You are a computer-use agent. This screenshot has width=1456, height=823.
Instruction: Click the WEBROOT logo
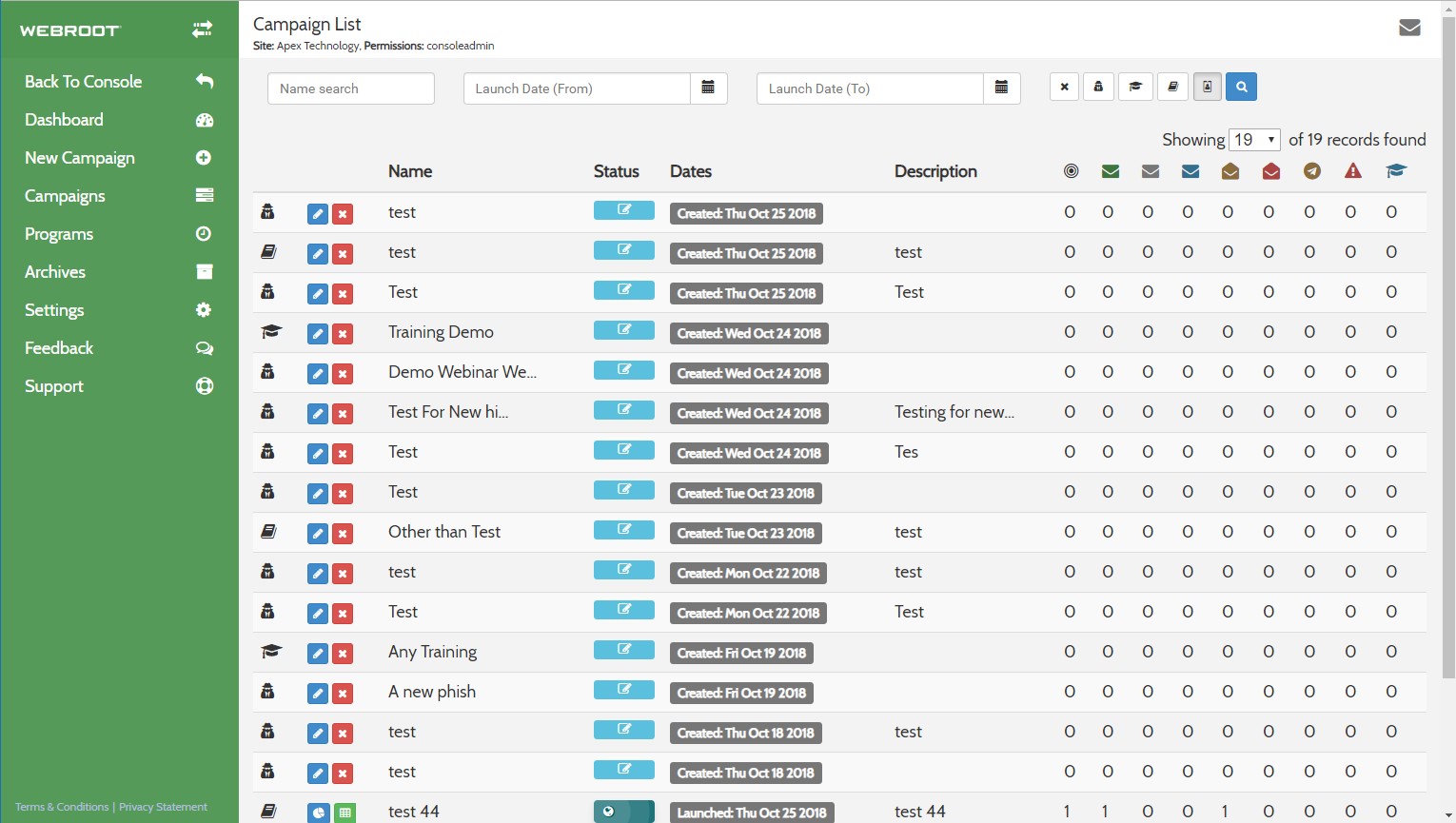[70, 30]
